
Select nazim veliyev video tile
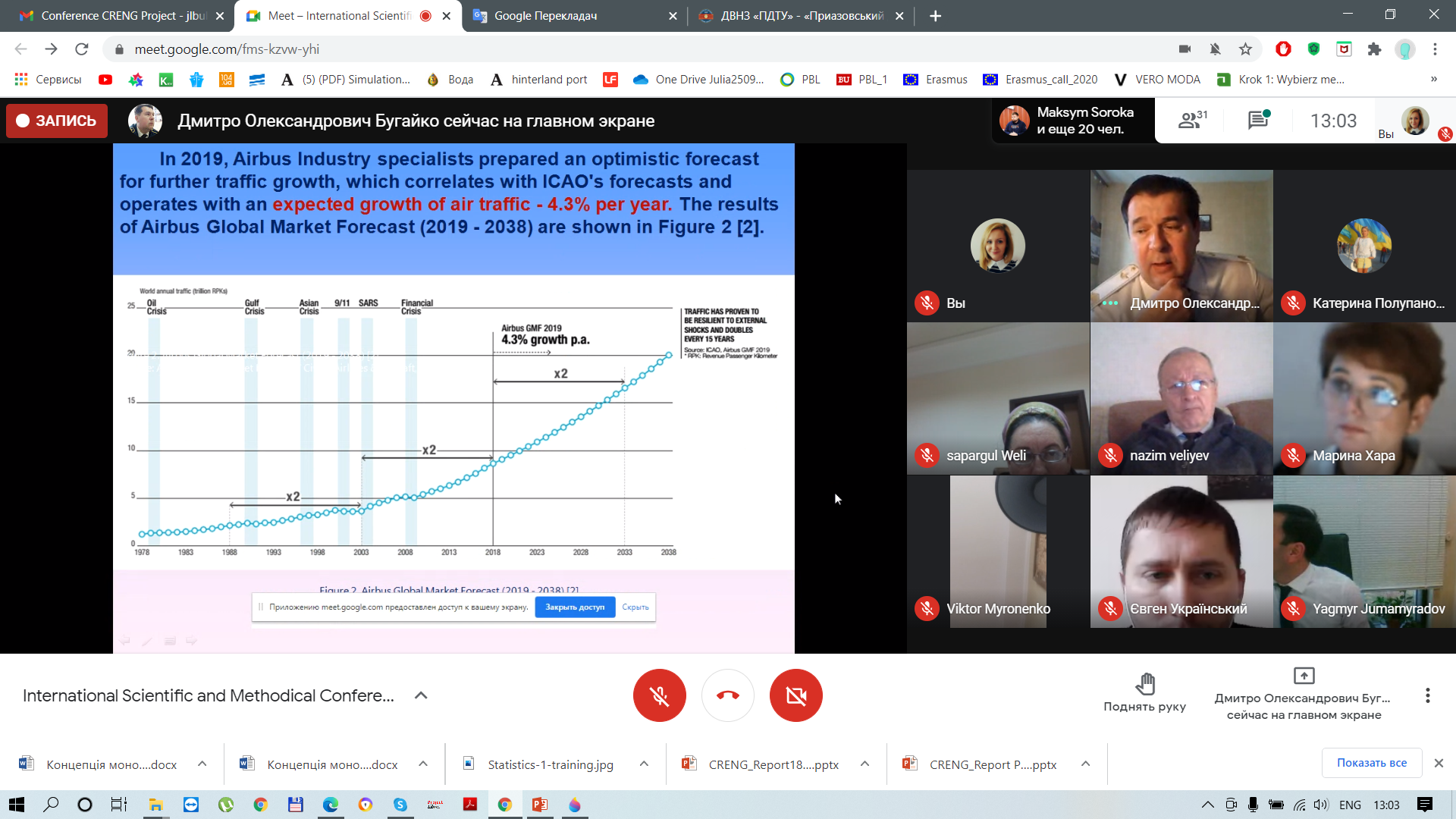coord(1181,399)
